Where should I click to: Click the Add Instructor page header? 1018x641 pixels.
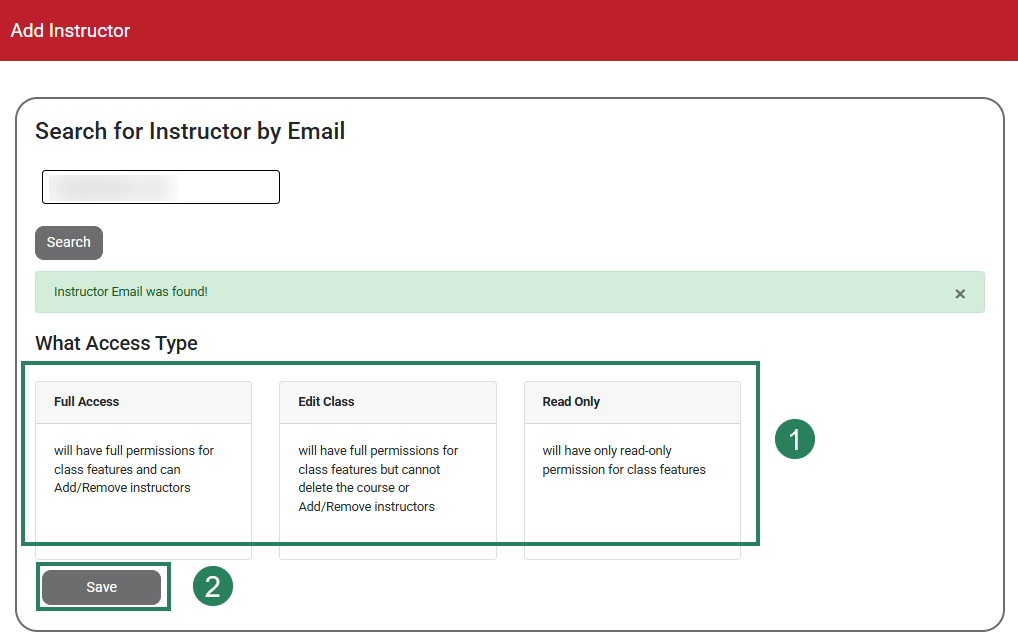pos(70,31)
